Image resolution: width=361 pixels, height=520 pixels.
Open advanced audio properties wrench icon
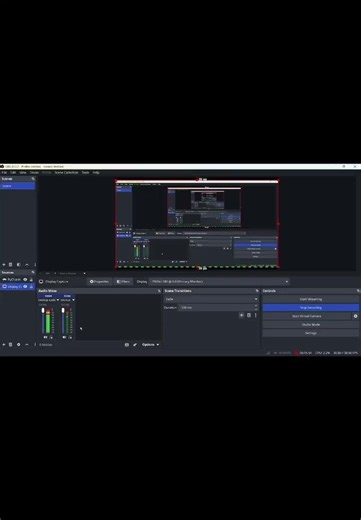point(135,345)
